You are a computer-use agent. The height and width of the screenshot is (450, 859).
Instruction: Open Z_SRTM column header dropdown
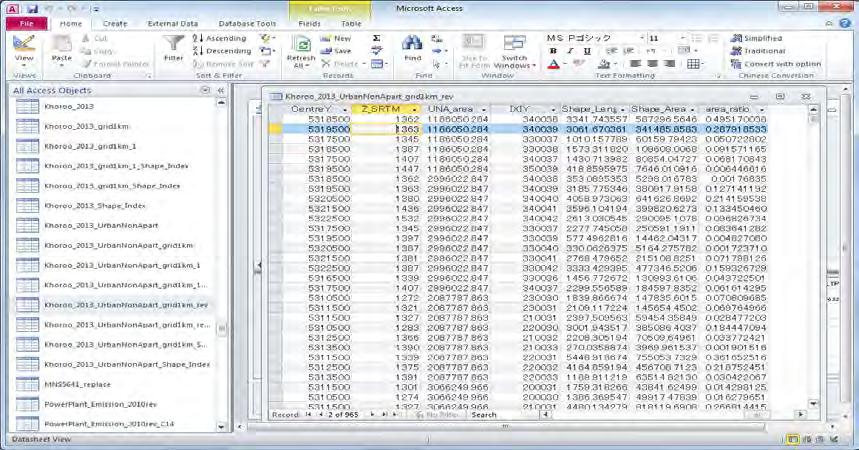(x=414, y=109)
